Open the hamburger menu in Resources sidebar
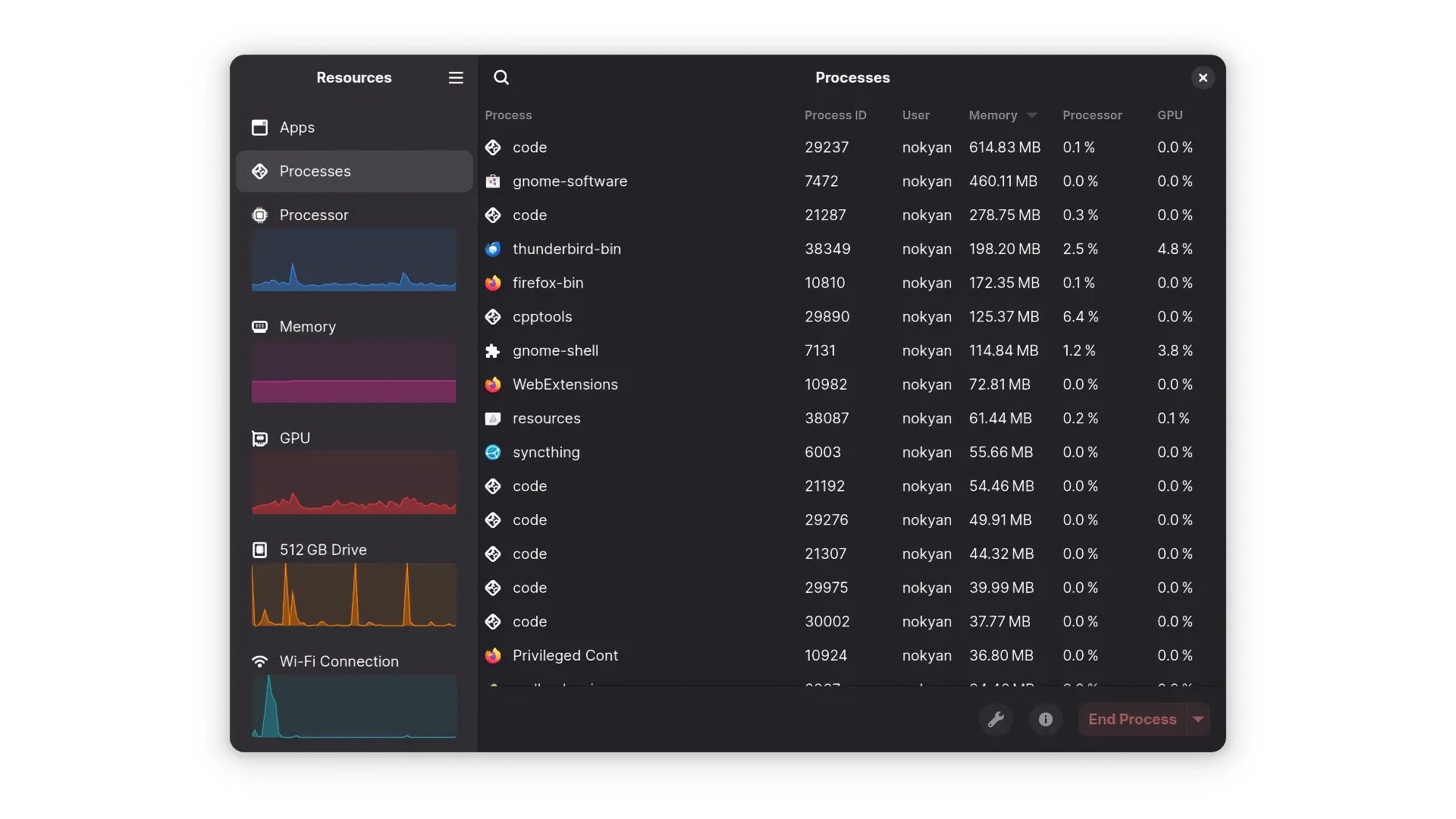This screenshot has width=1456, height=819. [x=456, y=77]
